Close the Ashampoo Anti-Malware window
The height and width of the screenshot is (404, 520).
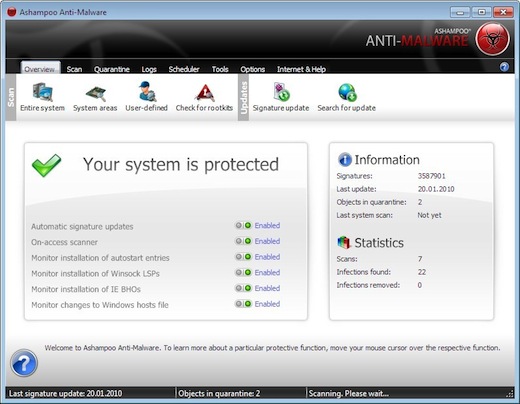pos(503,12)
